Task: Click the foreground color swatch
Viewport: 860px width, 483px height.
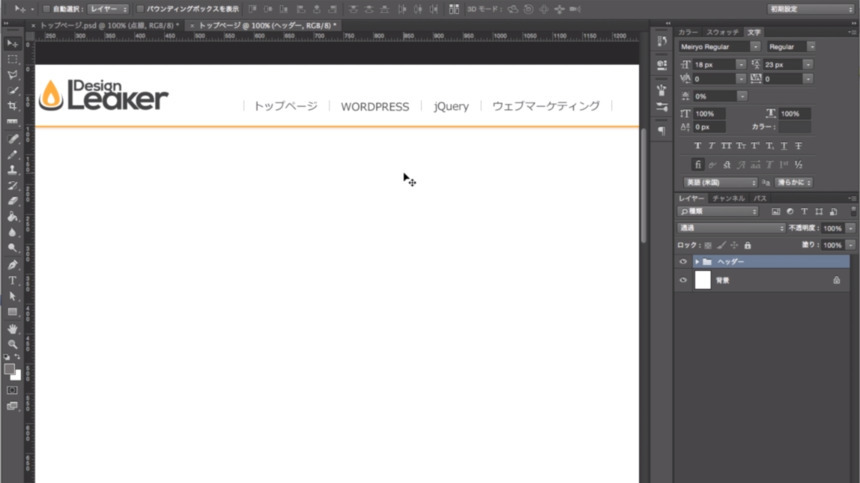Action: (x=9, y=369)
